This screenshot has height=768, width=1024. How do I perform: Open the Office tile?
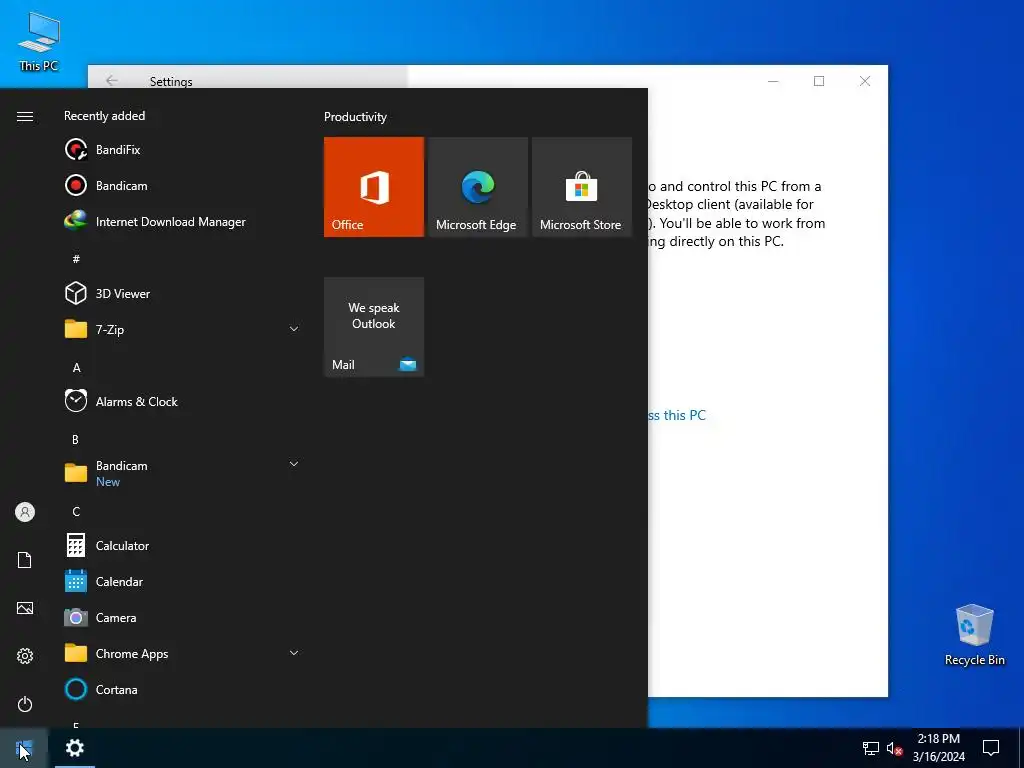point(374,187)
